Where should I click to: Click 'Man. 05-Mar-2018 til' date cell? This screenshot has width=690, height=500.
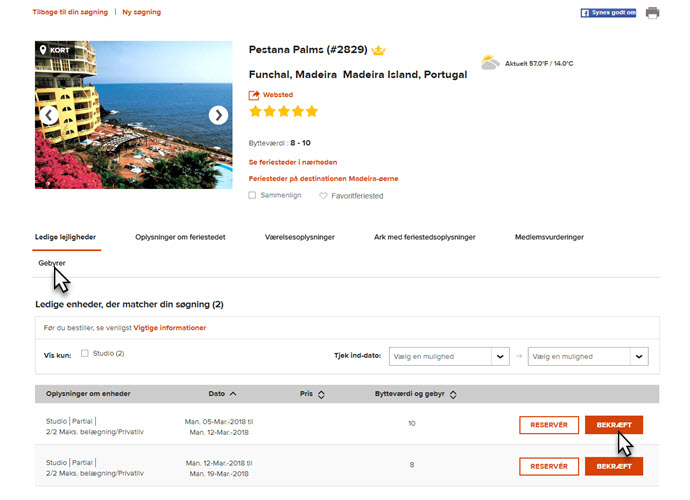point(219,422)
